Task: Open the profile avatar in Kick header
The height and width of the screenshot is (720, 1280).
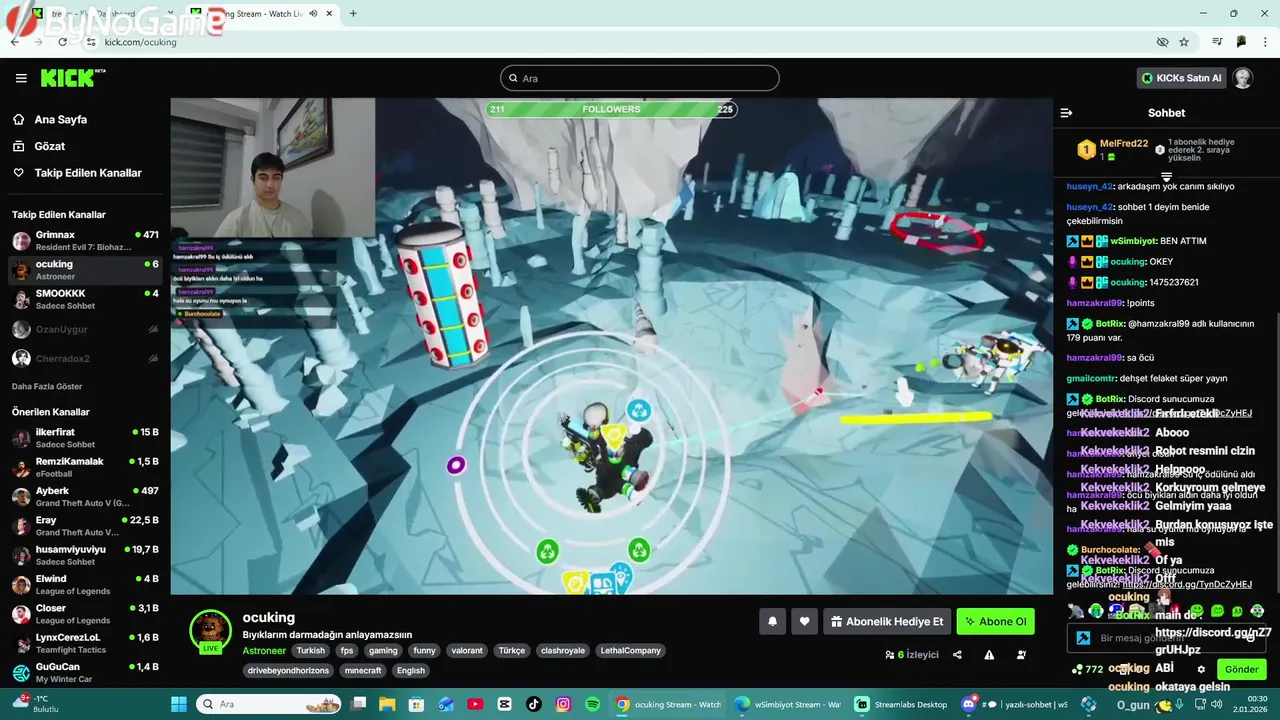Action: click(1243, 78)
